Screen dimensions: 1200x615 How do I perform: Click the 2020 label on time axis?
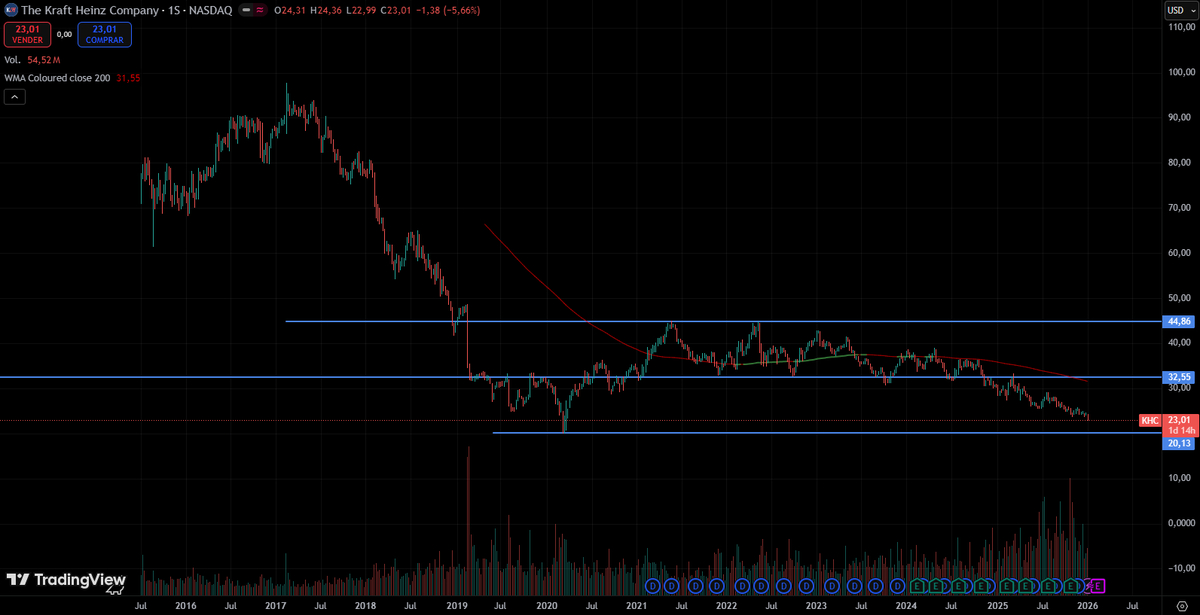coord(547,605)
